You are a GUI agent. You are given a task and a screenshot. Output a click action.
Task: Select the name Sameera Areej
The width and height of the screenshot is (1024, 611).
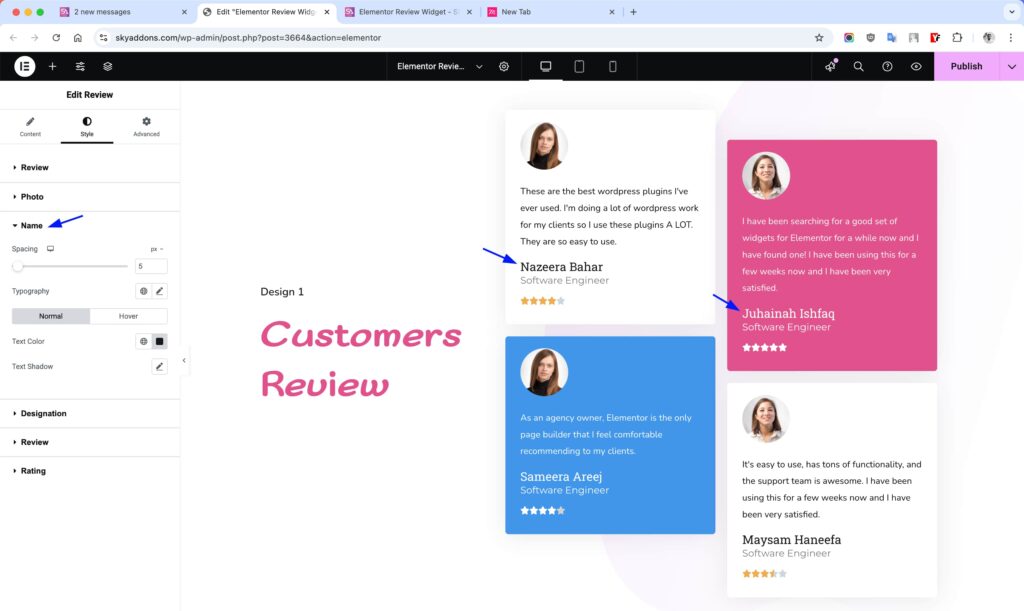[x=561, y=477]
